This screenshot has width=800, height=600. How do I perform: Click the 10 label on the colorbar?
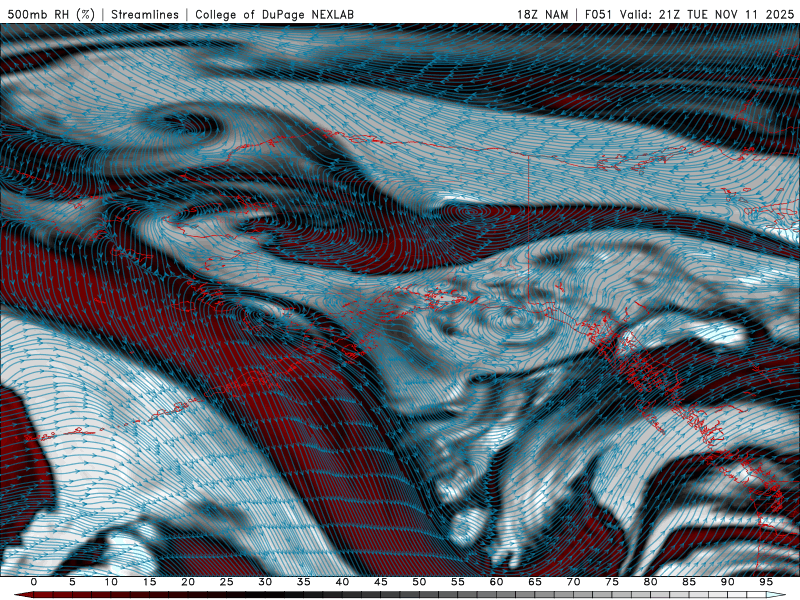[x=111, y=582]
